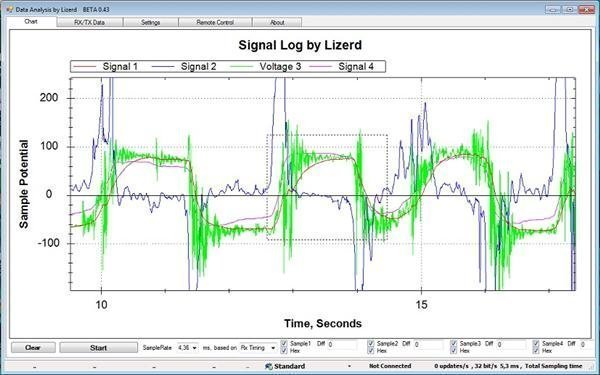Toggle the Hex checkbox under Sample3

454,351
